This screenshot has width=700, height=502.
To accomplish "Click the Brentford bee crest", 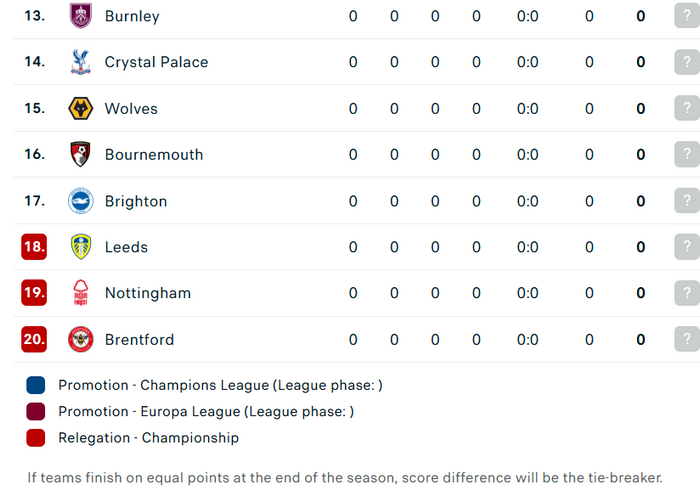I will pos(81,339).
